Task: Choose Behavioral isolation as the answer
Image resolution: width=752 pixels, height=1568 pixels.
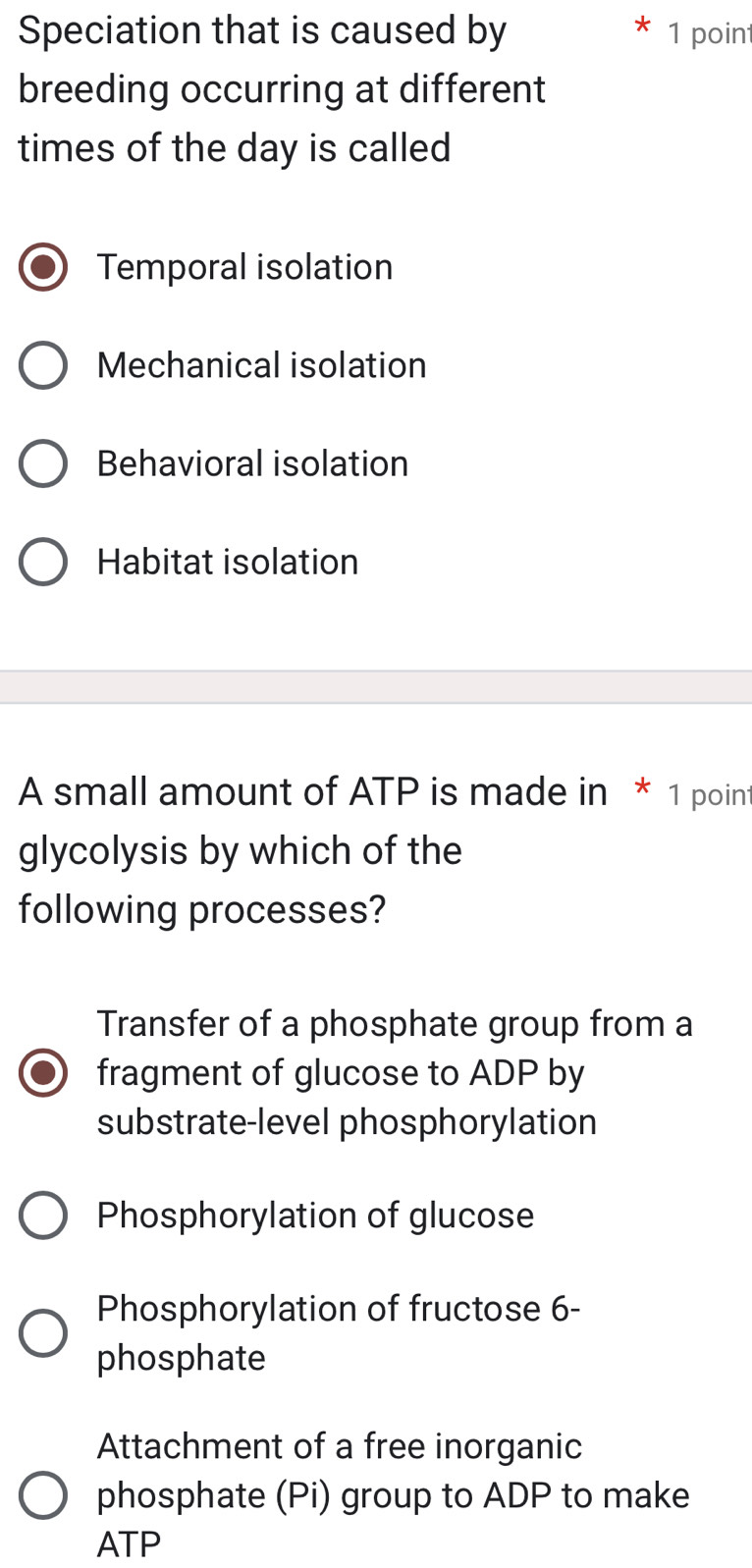Action: (x=42, y=462)
